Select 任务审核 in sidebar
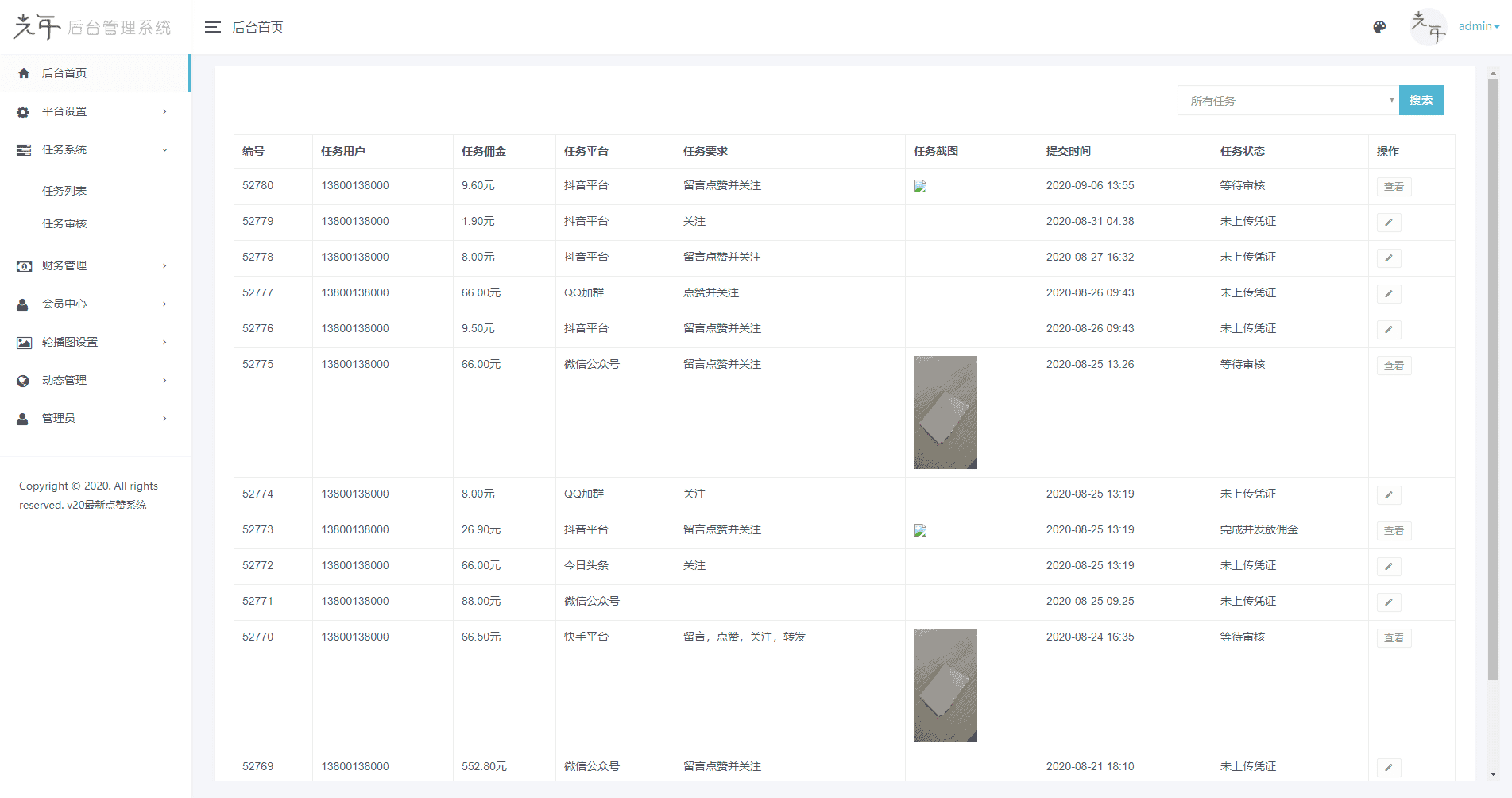The height and width of the screenshot is (798, 1512). (x=64, y=223)
